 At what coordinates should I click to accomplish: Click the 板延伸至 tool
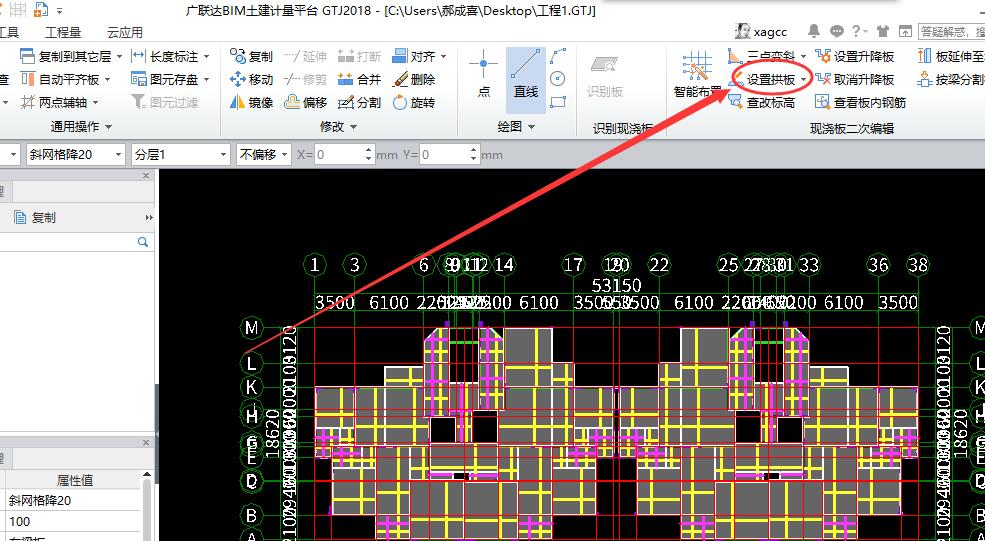tap(951, 57)
